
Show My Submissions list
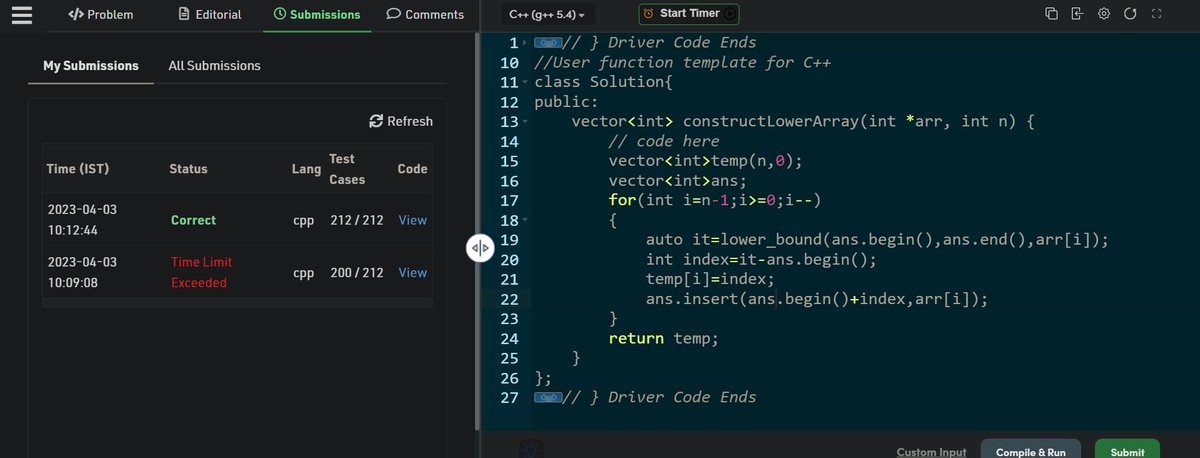click(91, 65)
